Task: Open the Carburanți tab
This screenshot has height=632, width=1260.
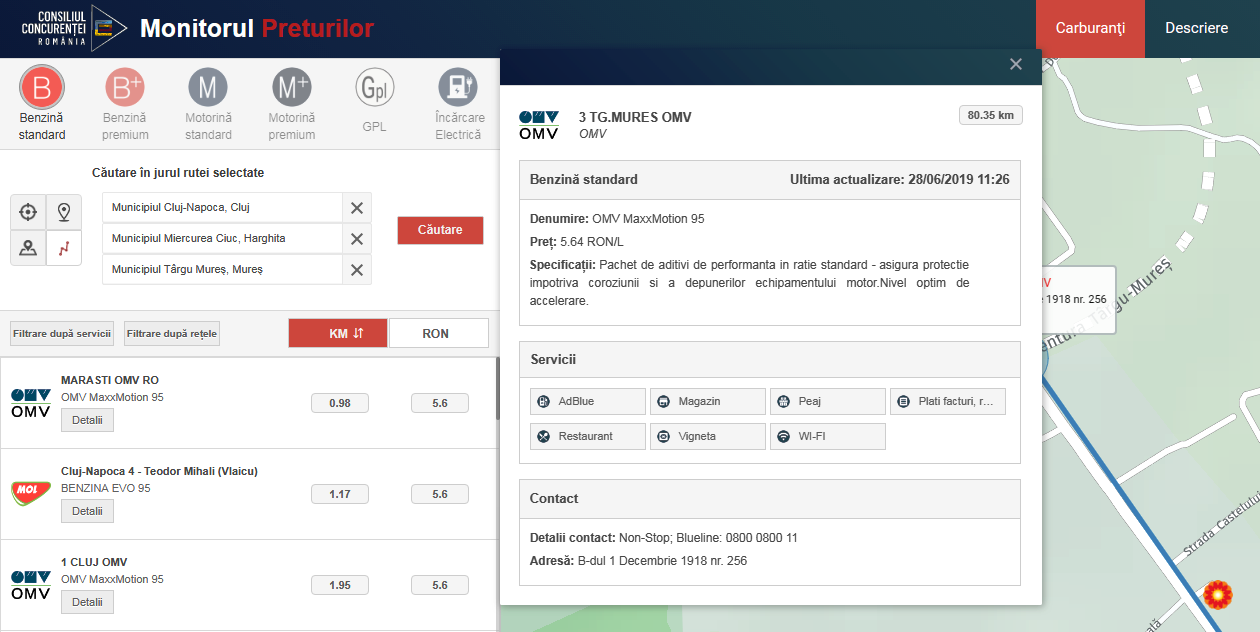Action: coord(1090,28)
